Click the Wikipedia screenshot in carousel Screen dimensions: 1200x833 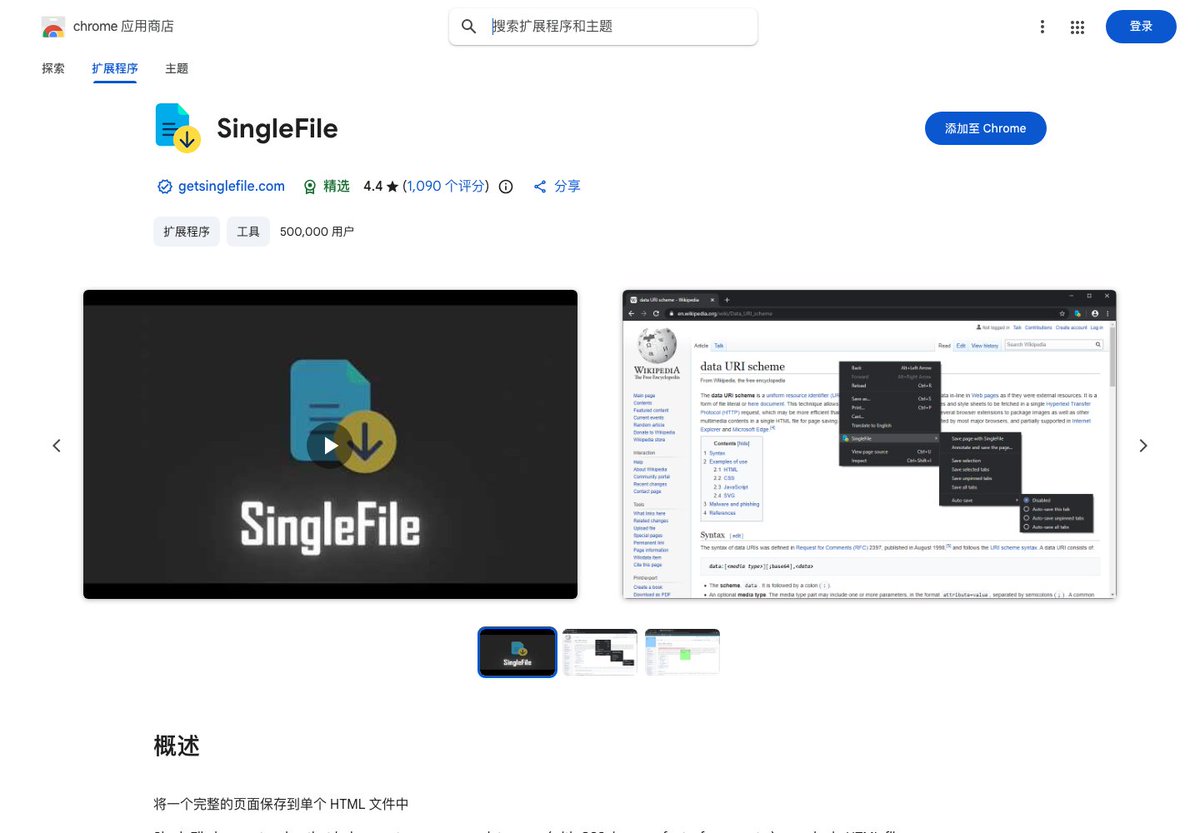click(x=869, y=444)
